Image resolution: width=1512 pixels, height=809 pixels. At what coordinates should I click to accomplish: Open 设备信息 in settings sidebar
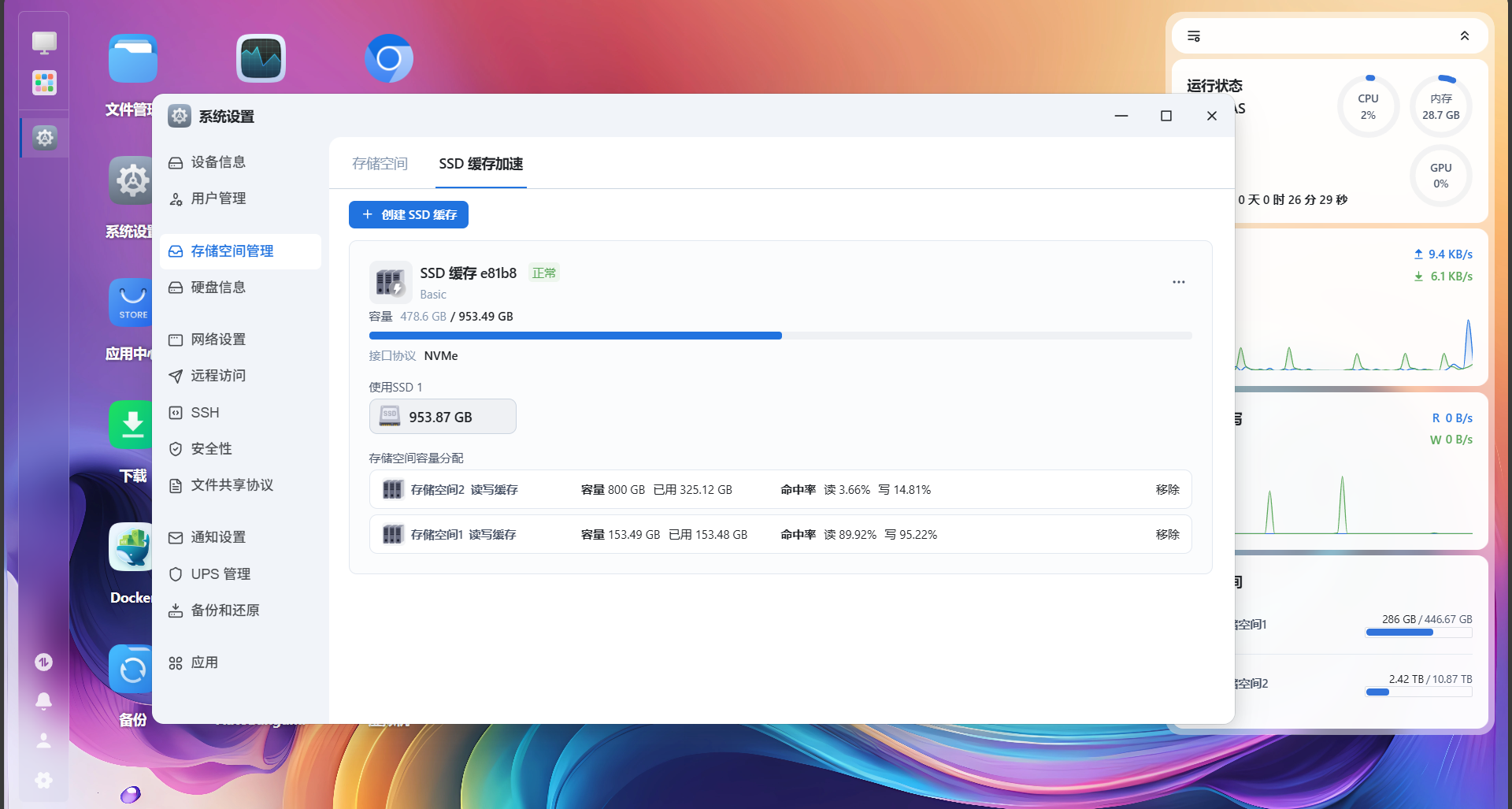(240, 162)
